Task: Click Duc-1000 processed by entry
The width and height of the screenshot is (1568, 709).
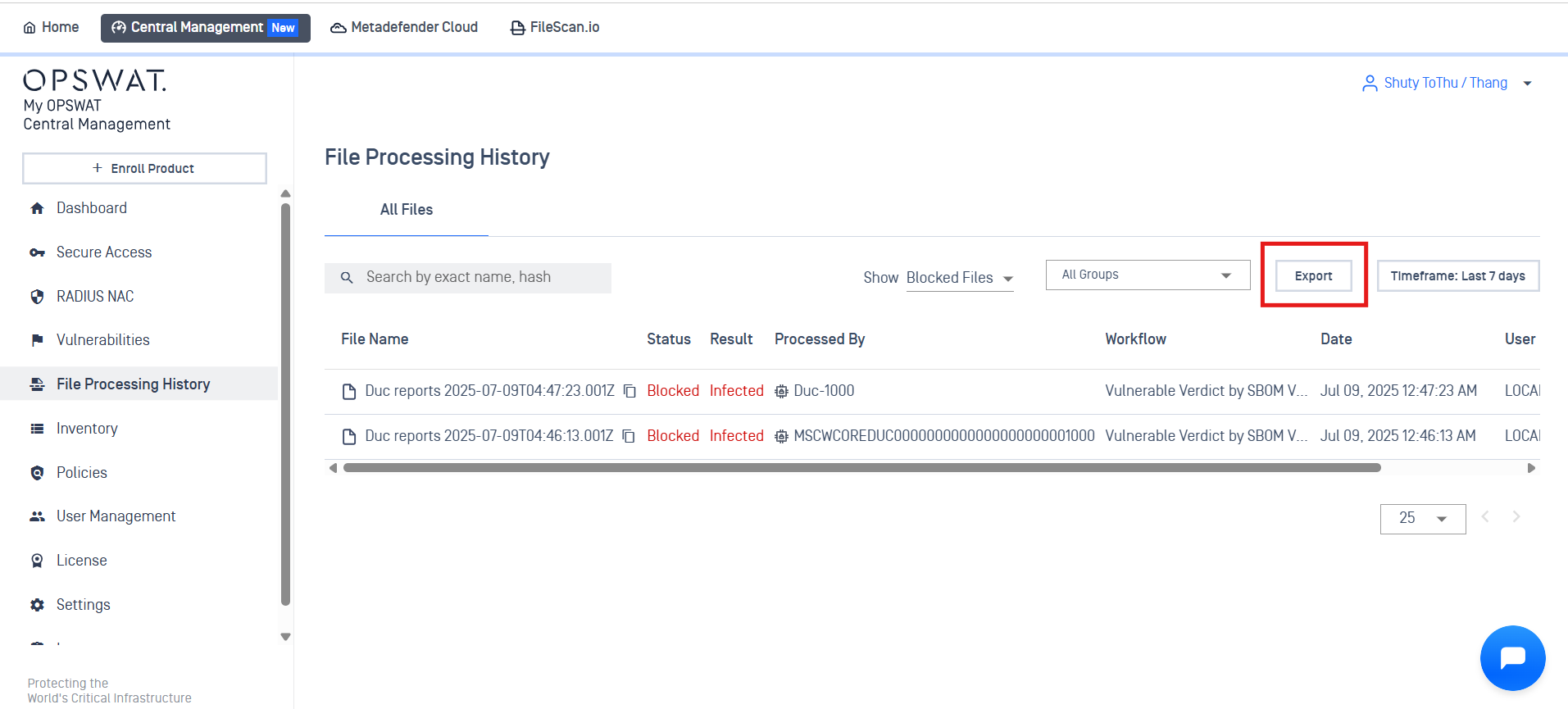Action: tap(824, 391)
